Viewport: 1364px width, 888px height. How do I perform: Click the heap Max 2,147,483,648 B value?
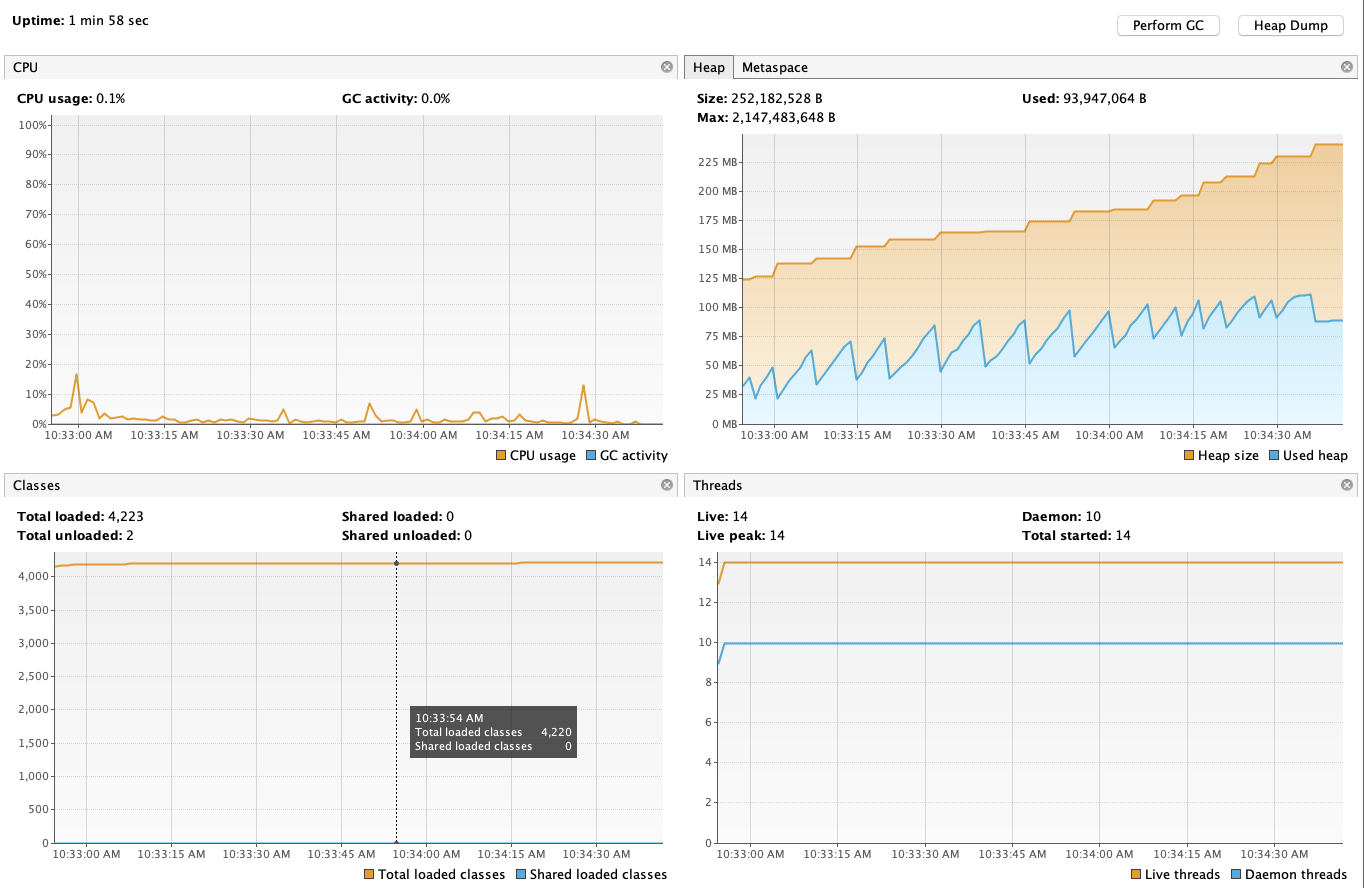pyautogui.click(x=766, y=118)
